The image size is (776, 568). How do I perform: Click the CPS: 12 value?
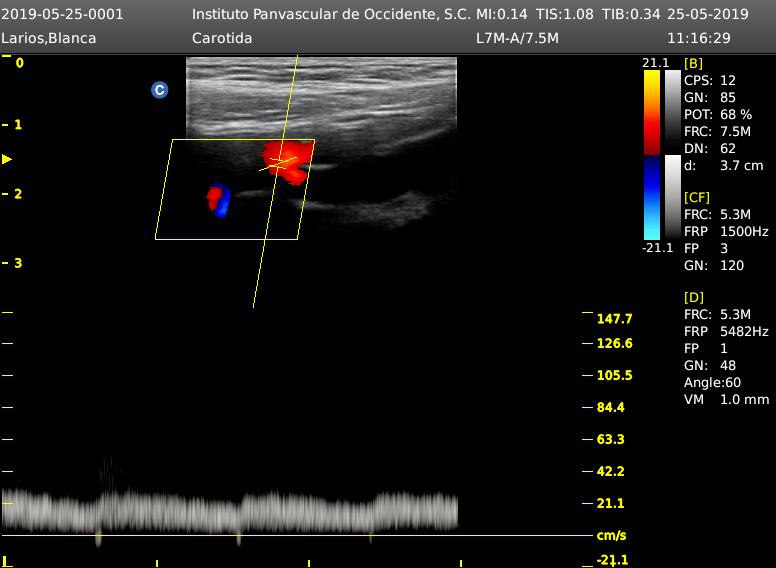tap(710, 80)
